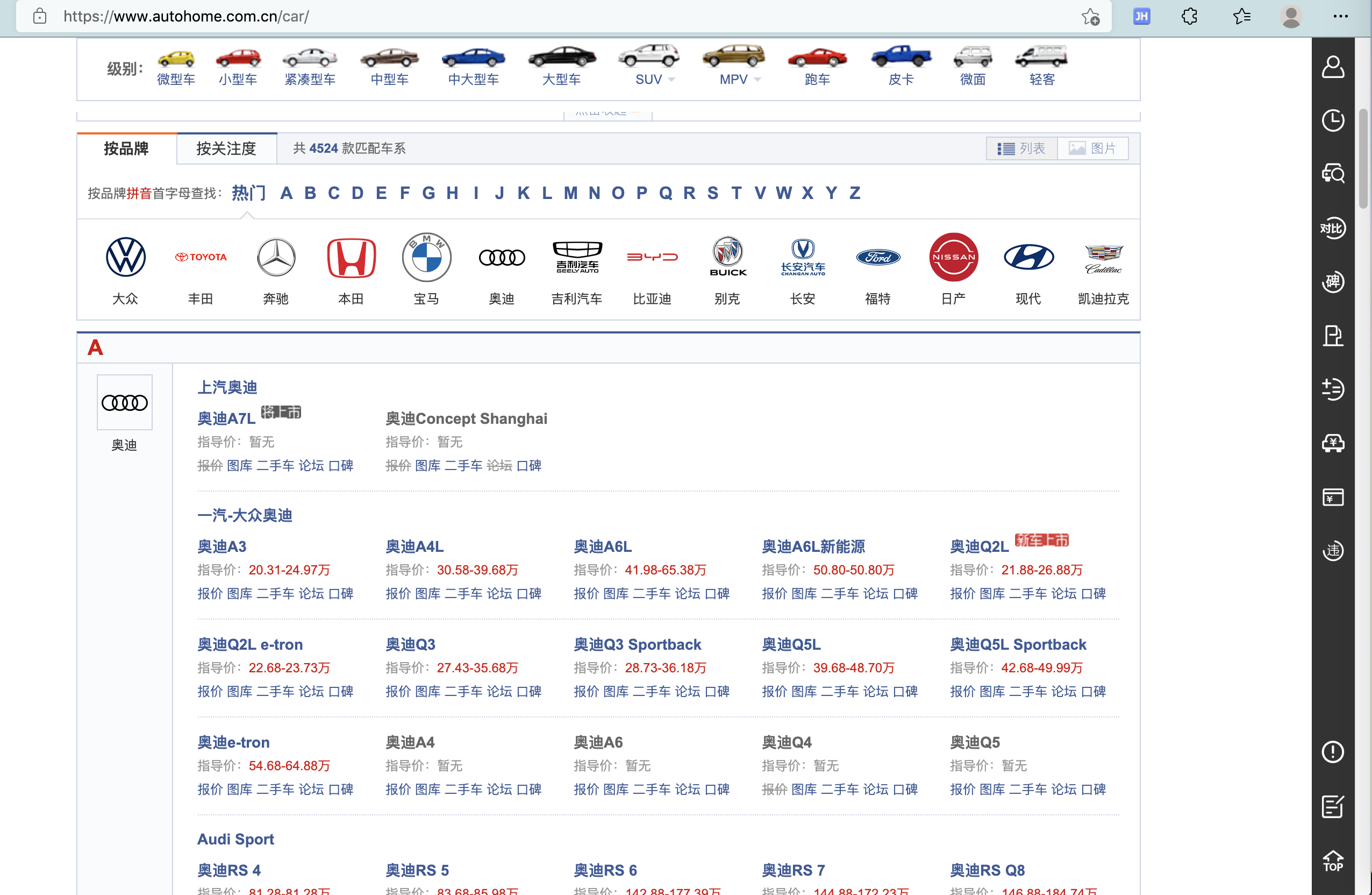Screen dimensions: 1372x895
Task: Click the user account icon in right sidebar
Action: click(1333, 66)
